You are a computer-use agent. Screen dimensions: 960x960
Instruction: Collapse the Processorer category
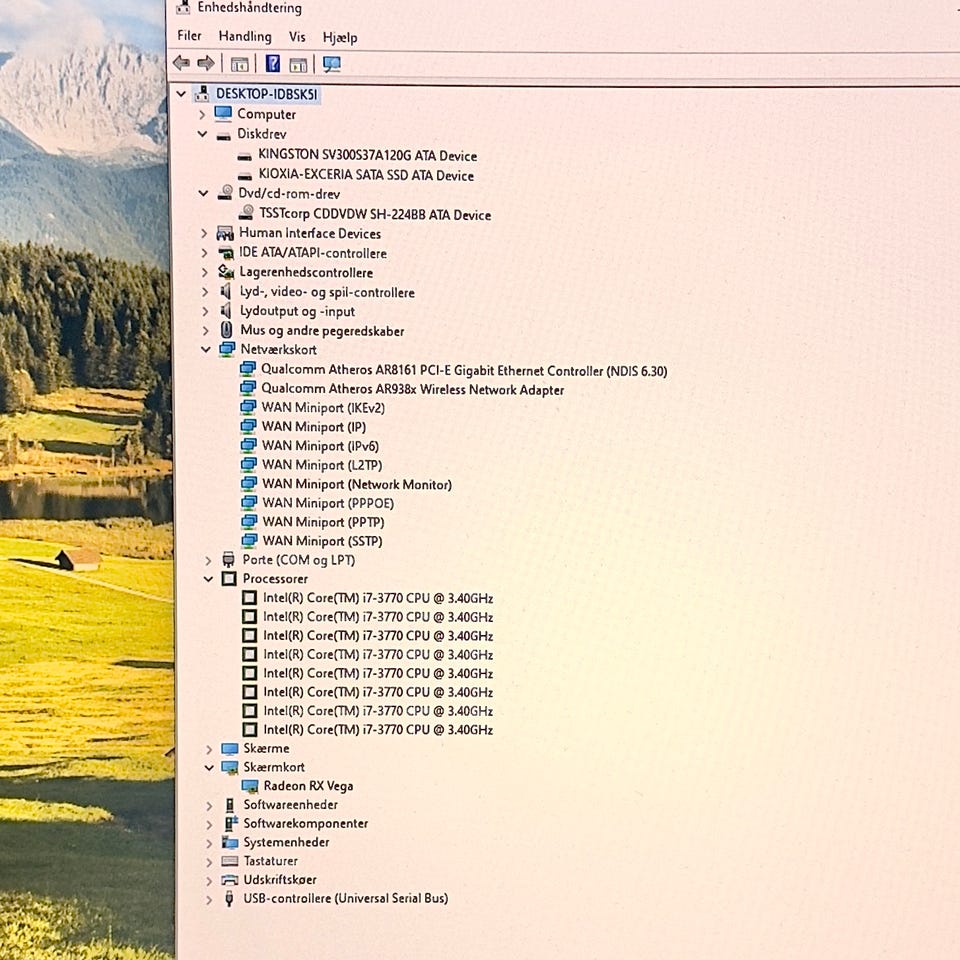(x=208, y=579)
